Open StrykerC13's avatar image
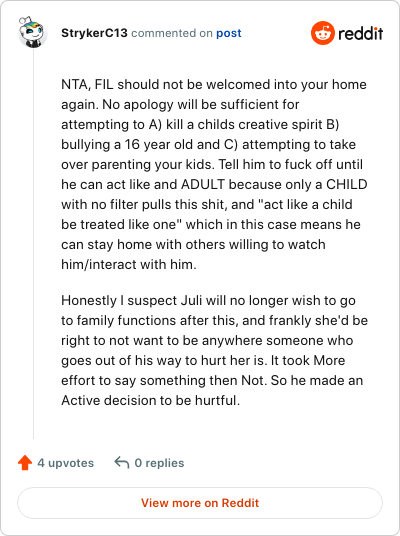The width and height of the screenshot is (400, 536). point(32,32)
